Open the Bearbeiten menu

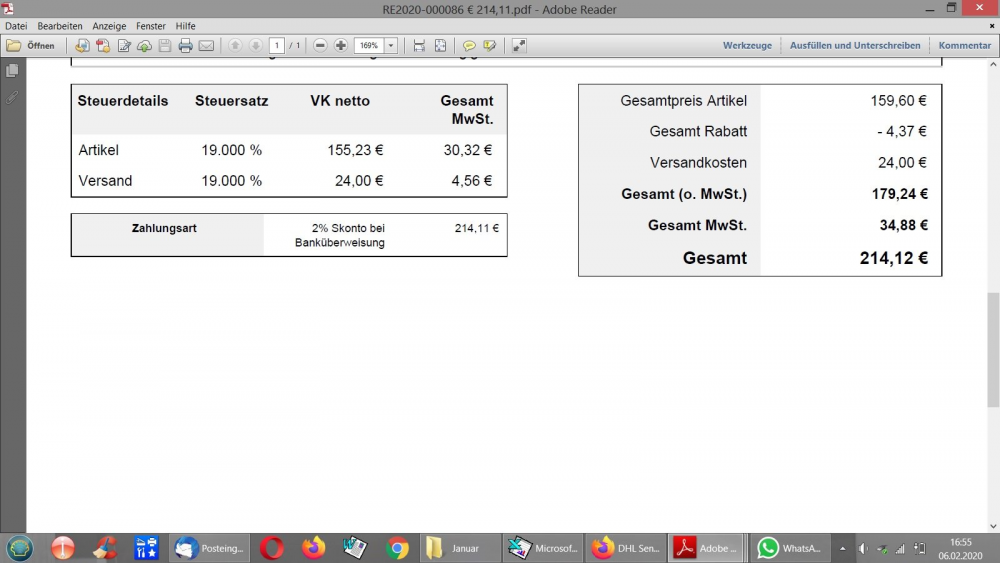pos(59,26)
